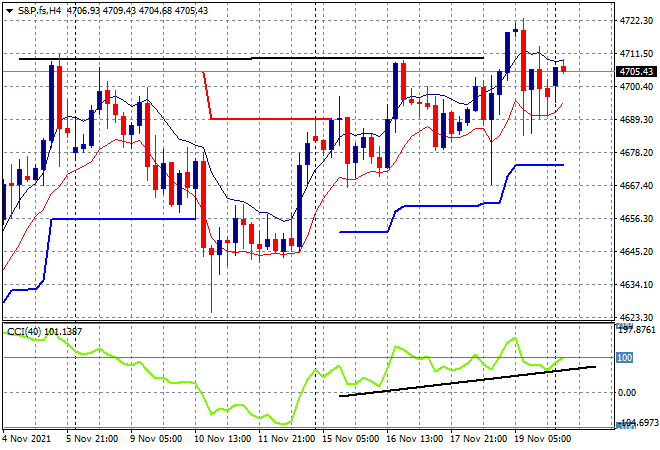Click the 4645.20 price scale label

click(636, 251)
